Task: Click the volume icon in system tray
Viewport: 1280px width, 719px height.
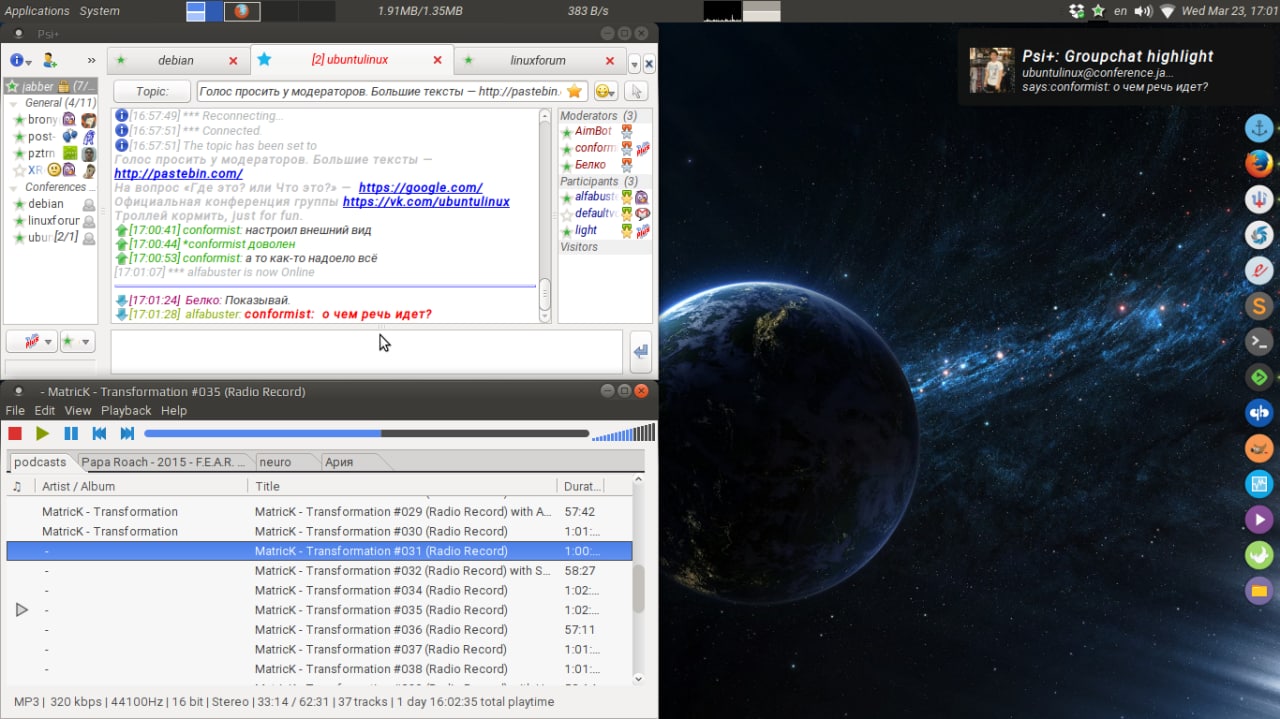Action: (x=1144, y=11)
